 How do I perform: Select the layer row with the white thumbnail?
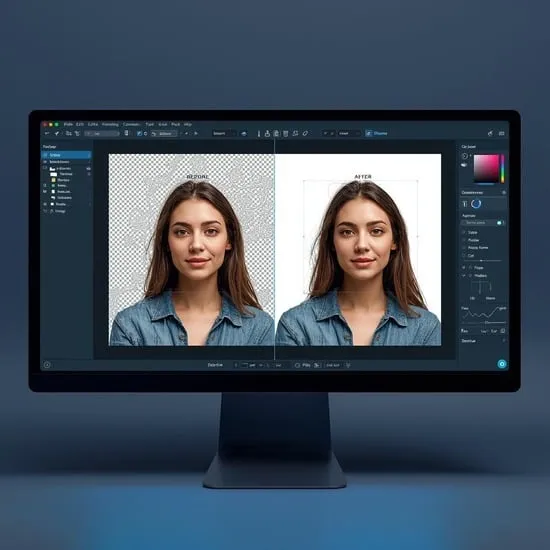(67, 174)
